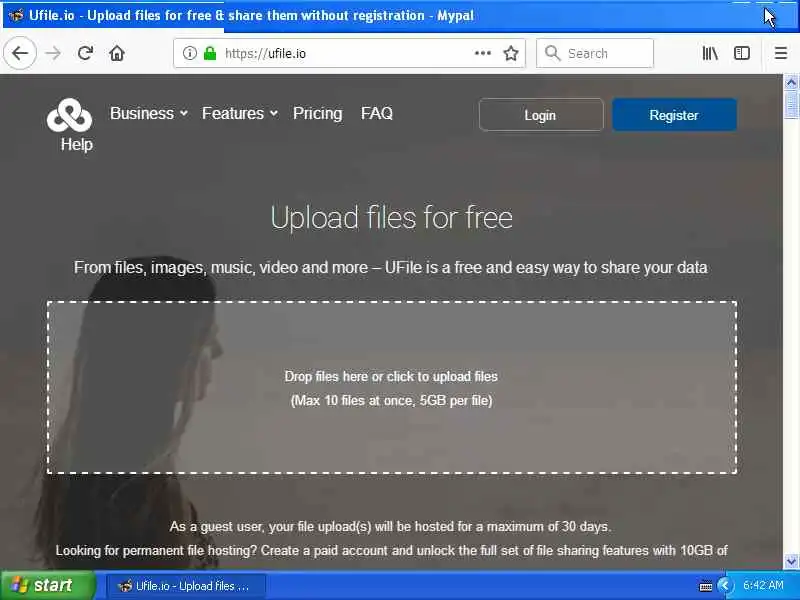Open the browser hamburger menu
This screenshot has height=600, width=800.
781,53
